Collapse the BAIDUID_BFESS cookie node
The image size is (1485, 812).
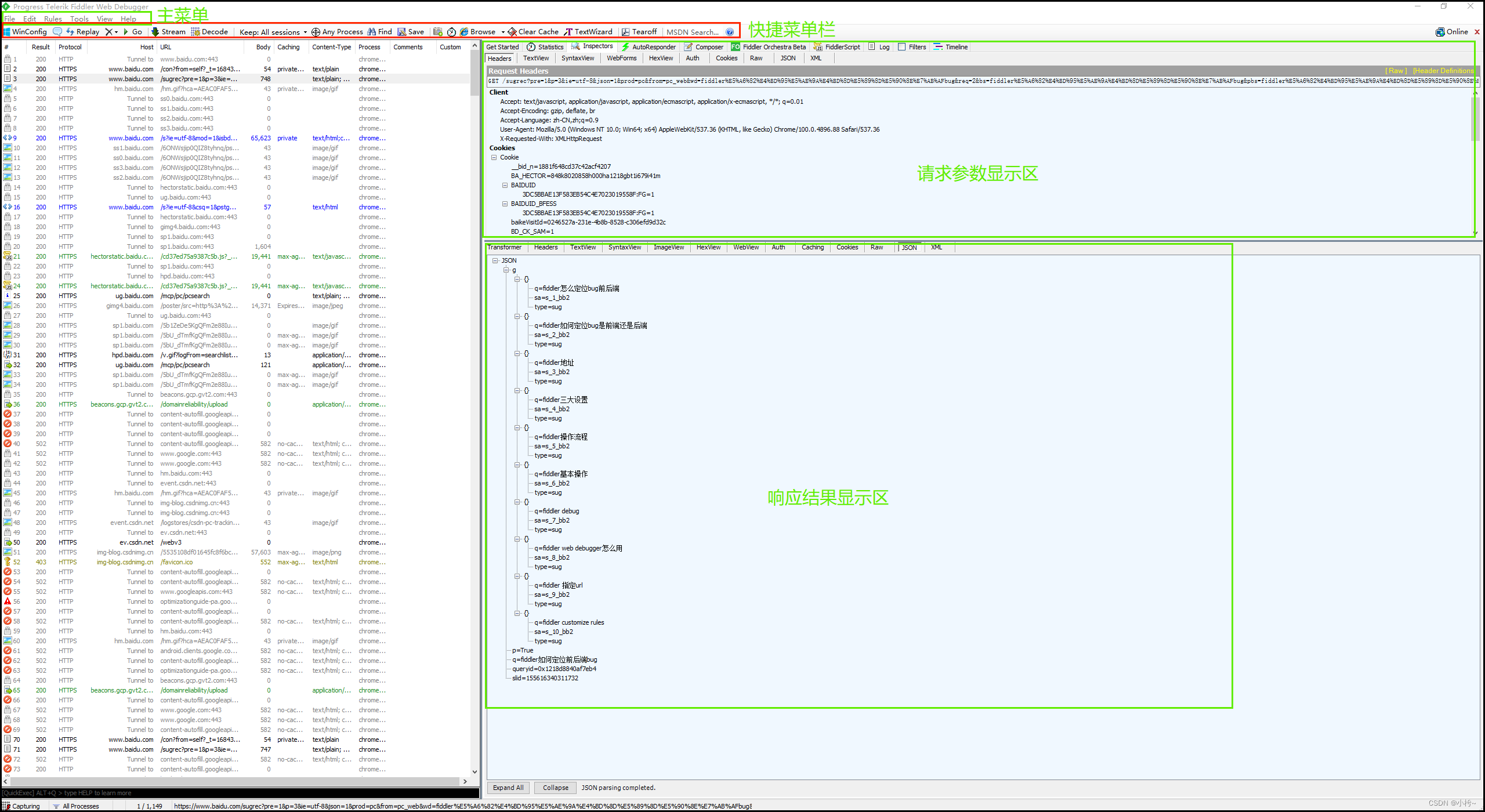505,204
